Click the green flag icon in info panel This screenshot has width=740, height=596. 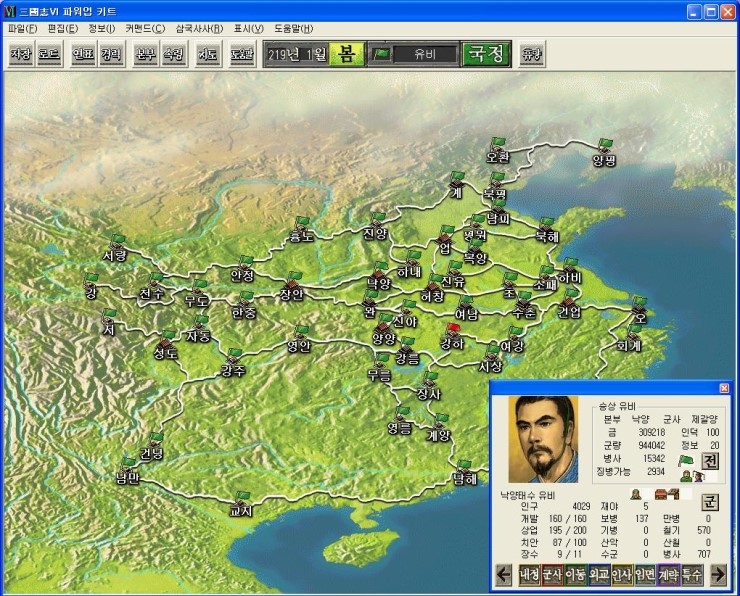click(686, 460)
